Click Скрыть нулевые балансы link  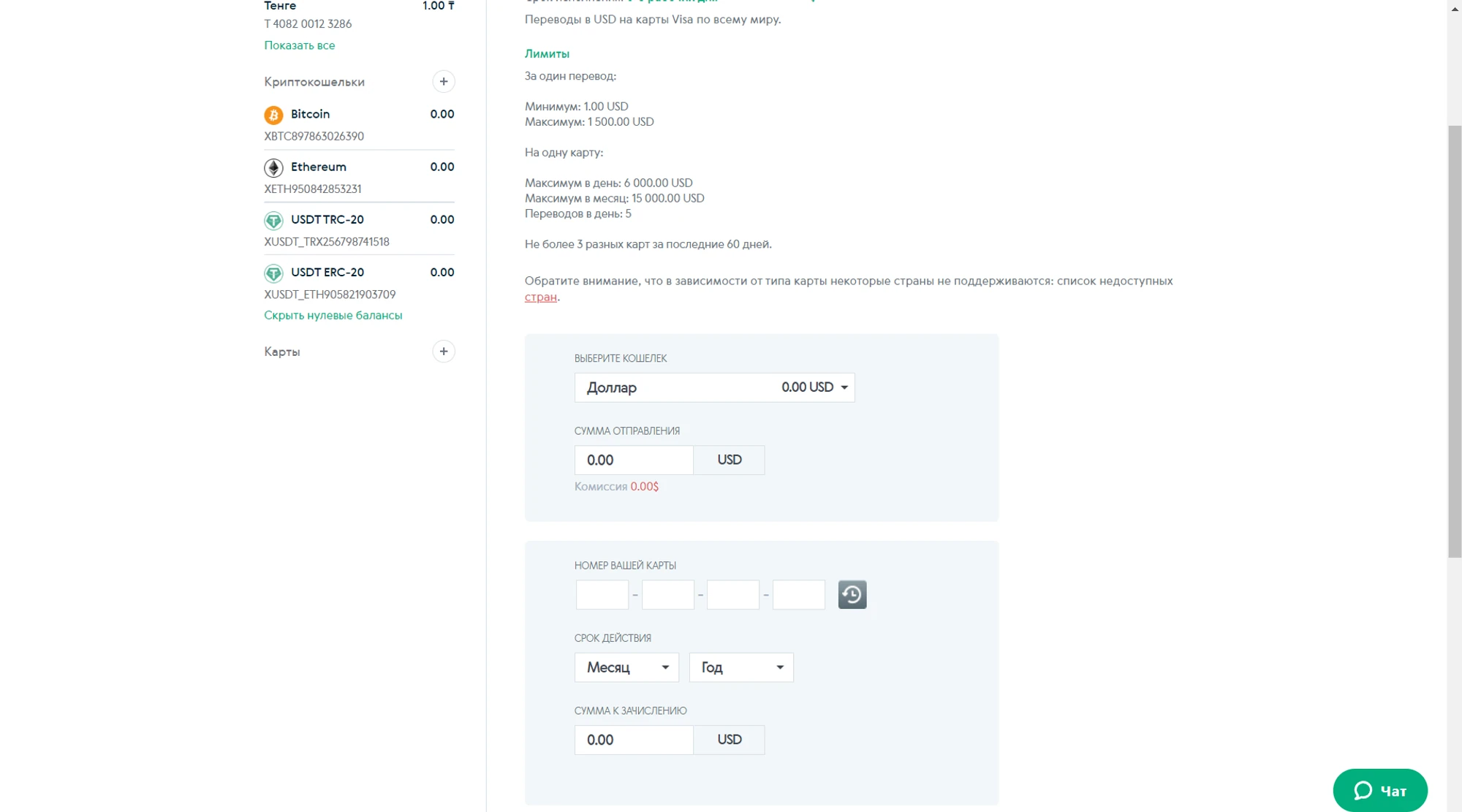coord(333,315)
